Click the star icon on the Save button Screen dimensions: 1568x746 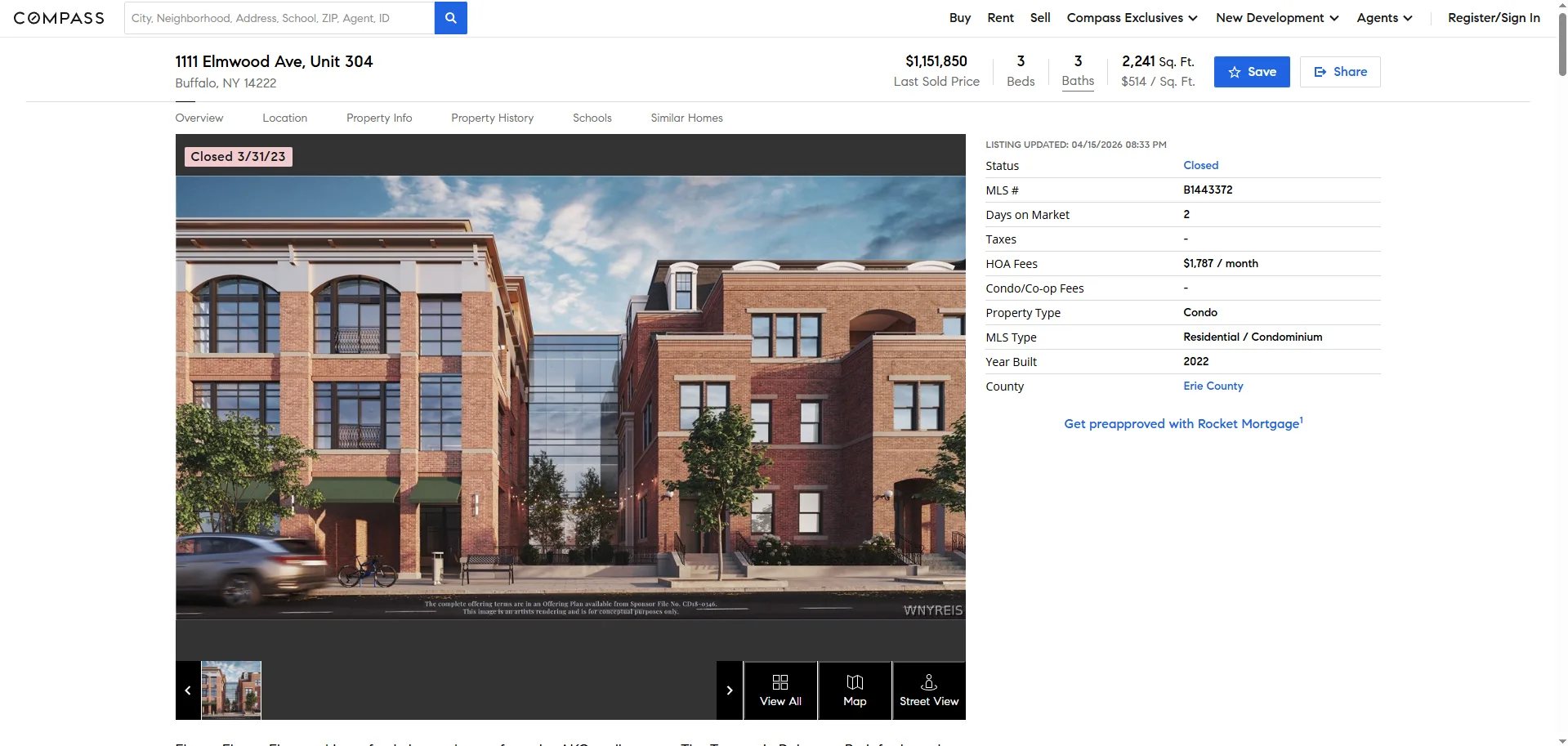(1234, 72)
